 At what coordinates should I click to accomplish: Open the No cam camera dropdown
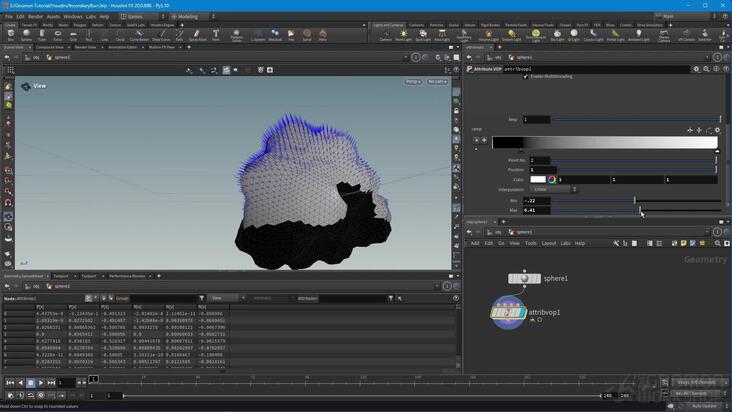coord(437,82)
